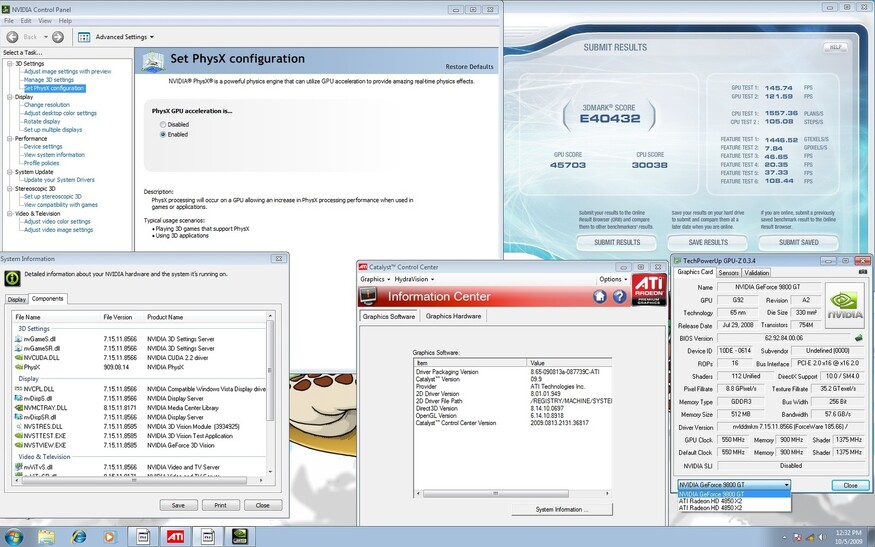
Task: Open Adjust video color settings
Action: [57, 222]
